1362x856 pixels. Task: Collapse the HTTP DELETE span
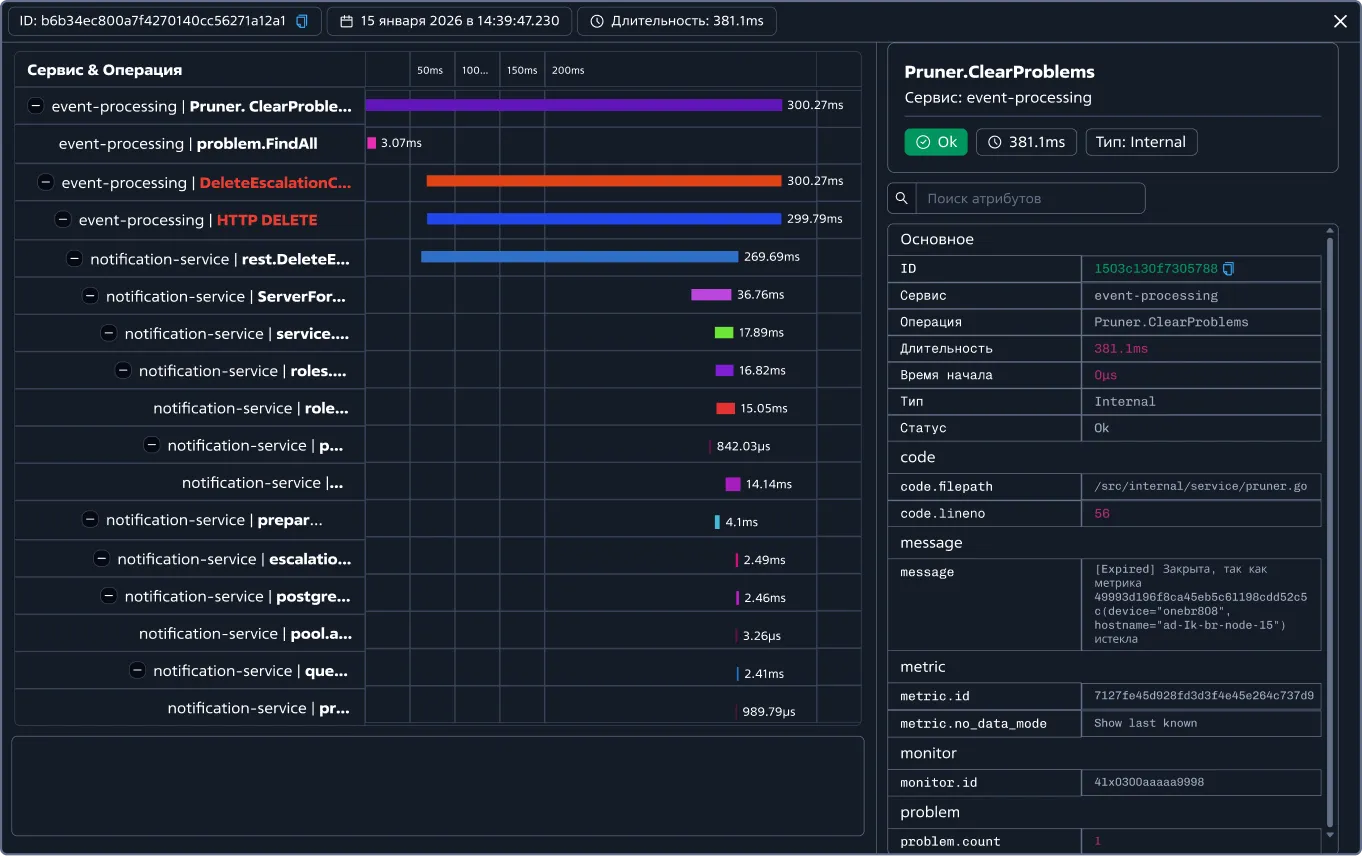click(63, 220)
